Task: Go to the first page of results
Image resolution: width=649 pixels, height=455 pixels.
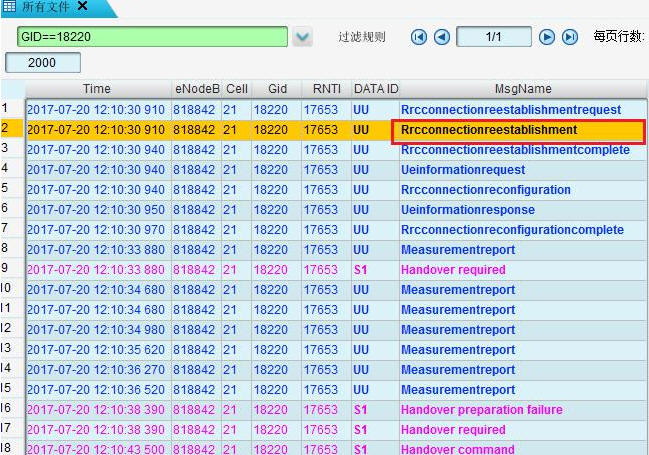Action: (419, 37)
